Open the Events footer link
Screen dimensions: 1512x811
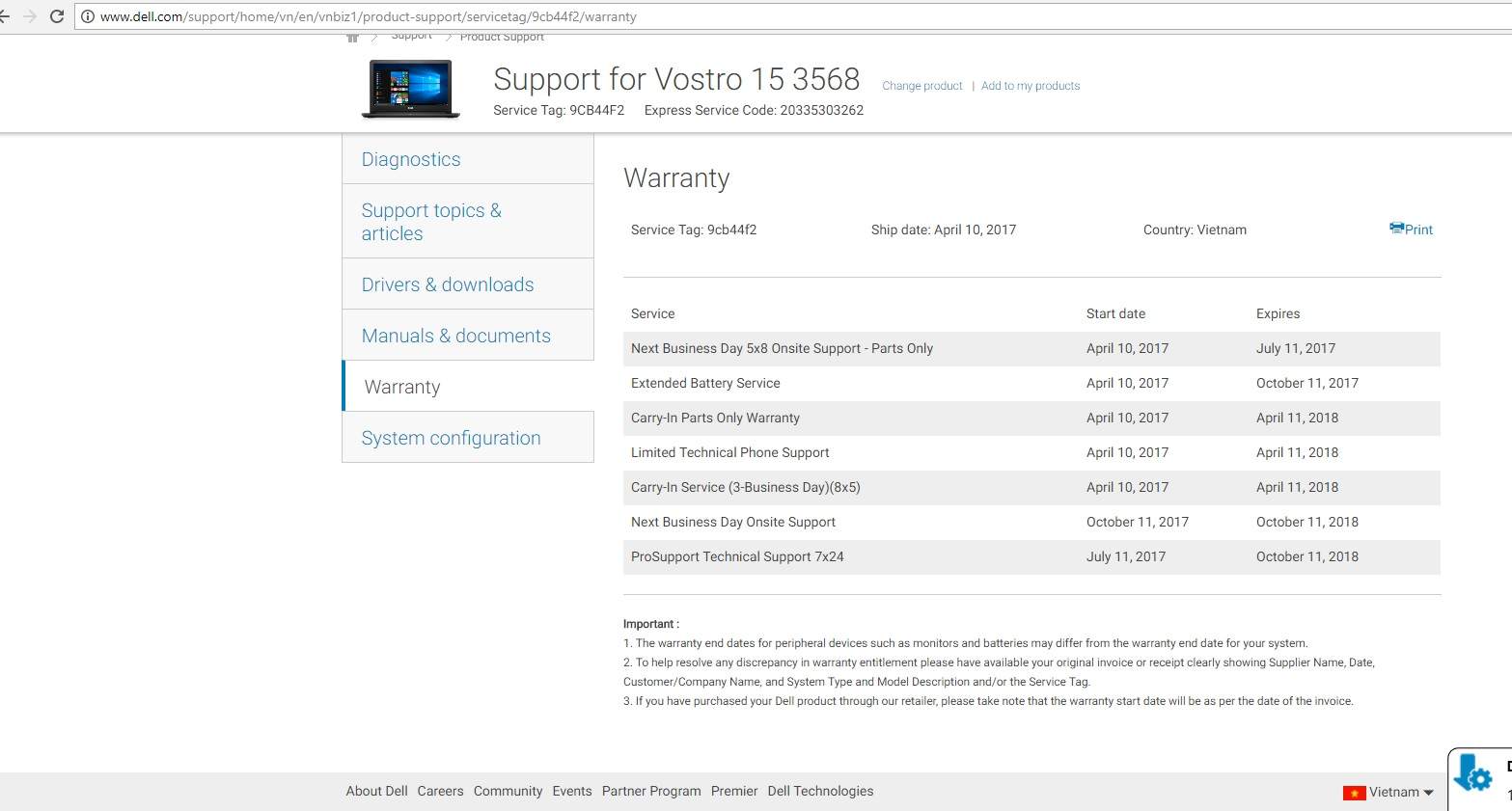(572, 791)
